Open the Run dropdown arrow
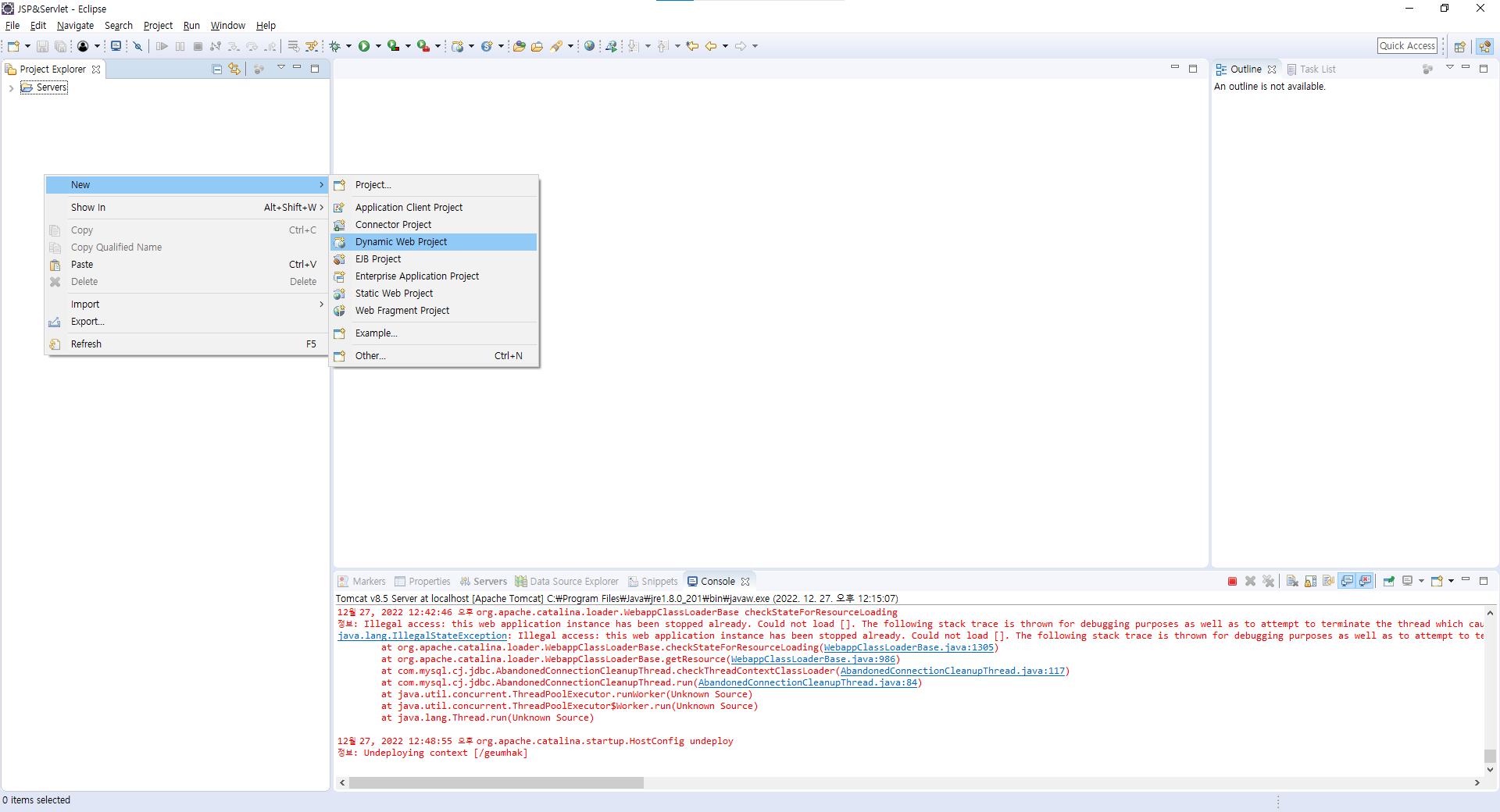The height and width of the screenshot is (812, 1500). tap(378, 46)
